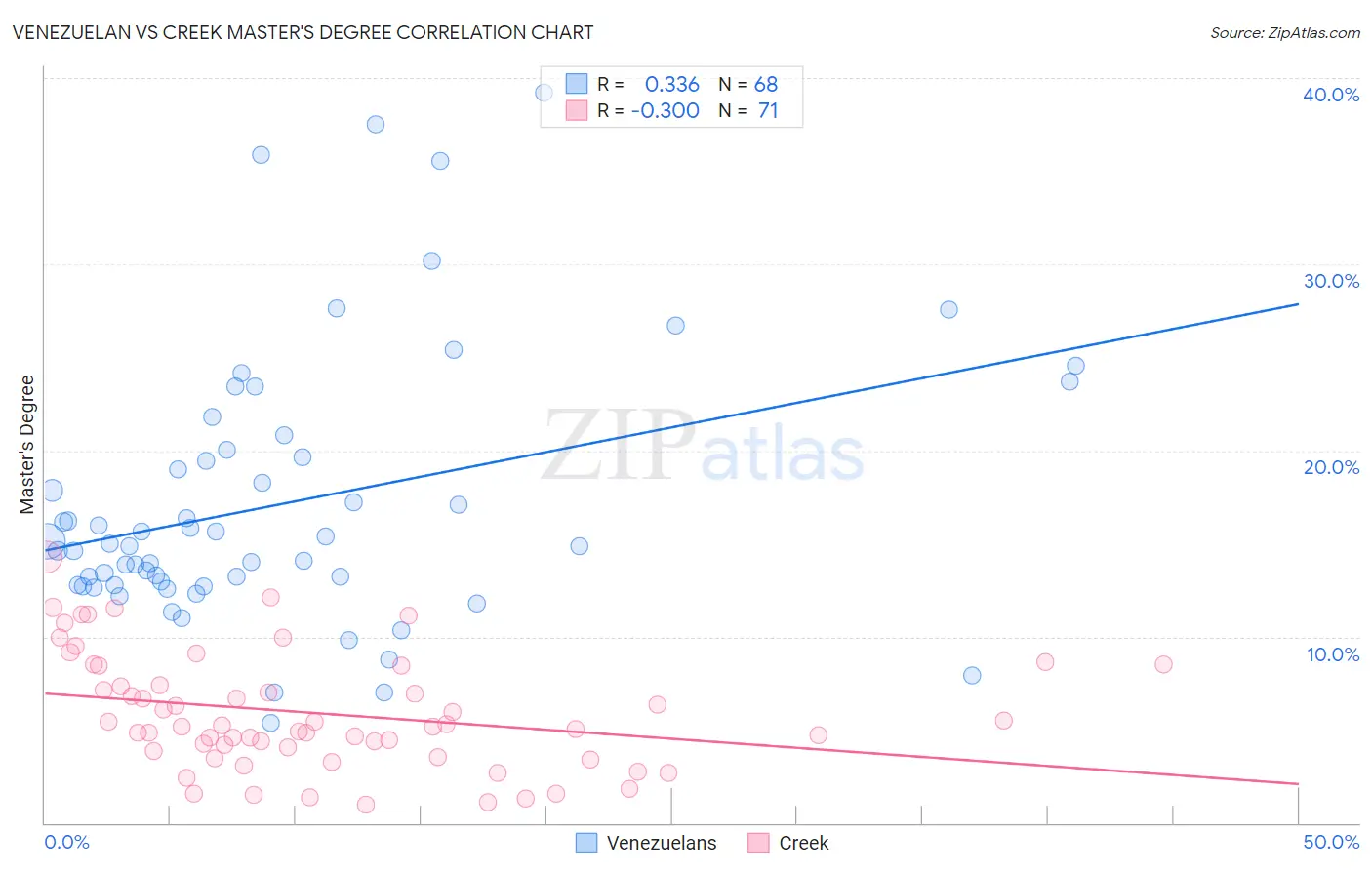
Task: Click the Master's Degree axis title
Action: coord(27,445)
